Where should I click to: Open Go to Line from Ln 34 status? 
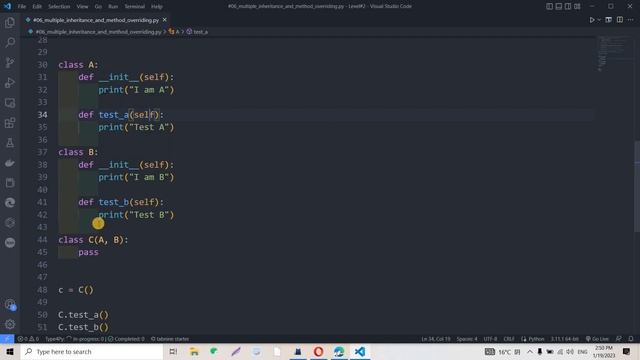pos(436,339)
